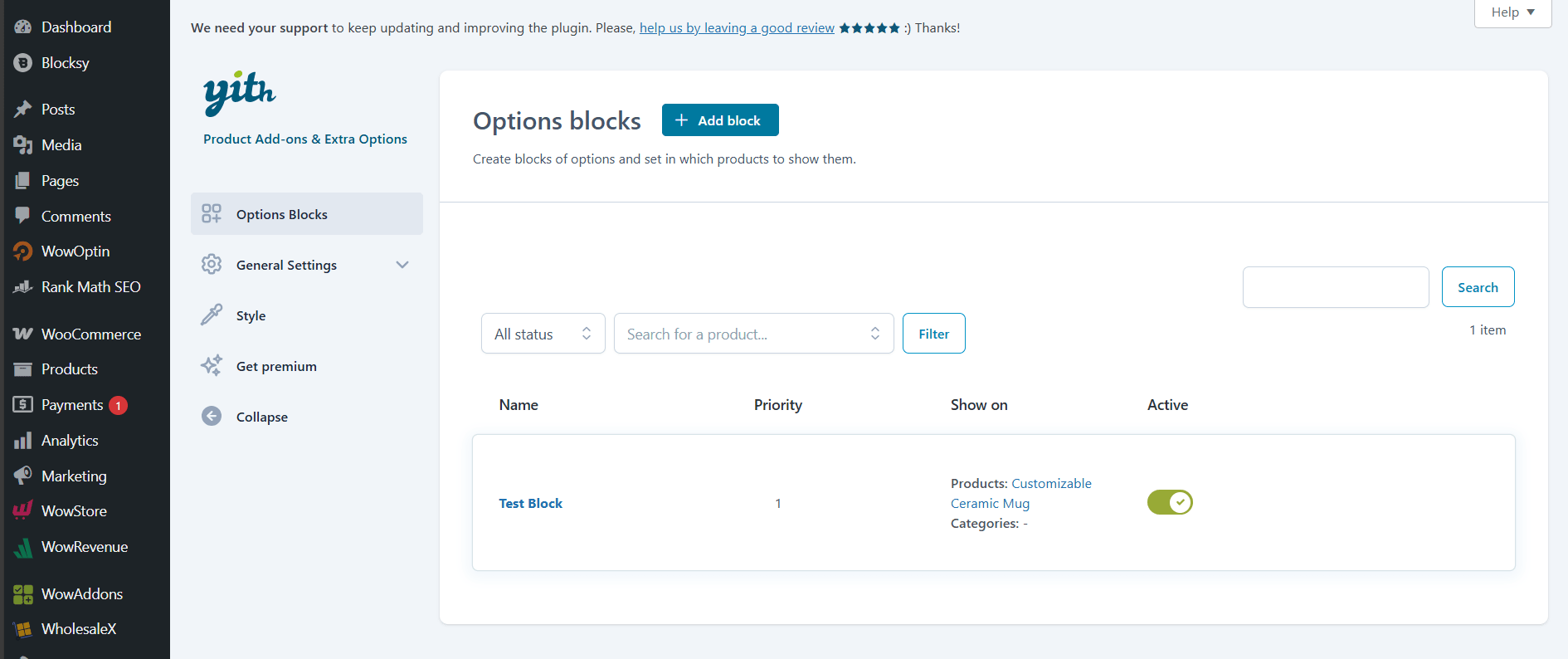Click the Dashboard gauge icon

[x=22, y=27]
